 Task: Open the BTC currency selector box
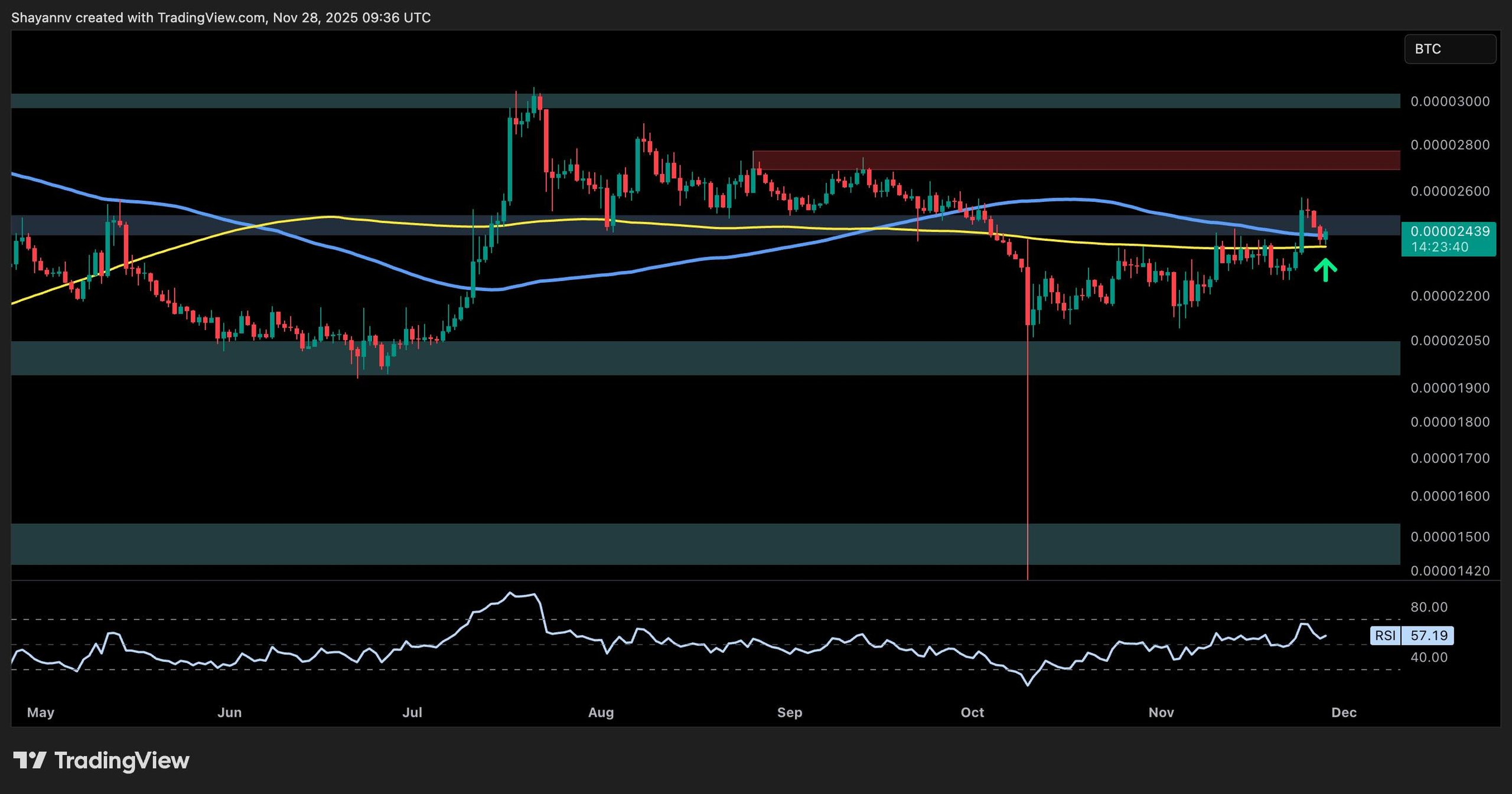pos(1449,49)
